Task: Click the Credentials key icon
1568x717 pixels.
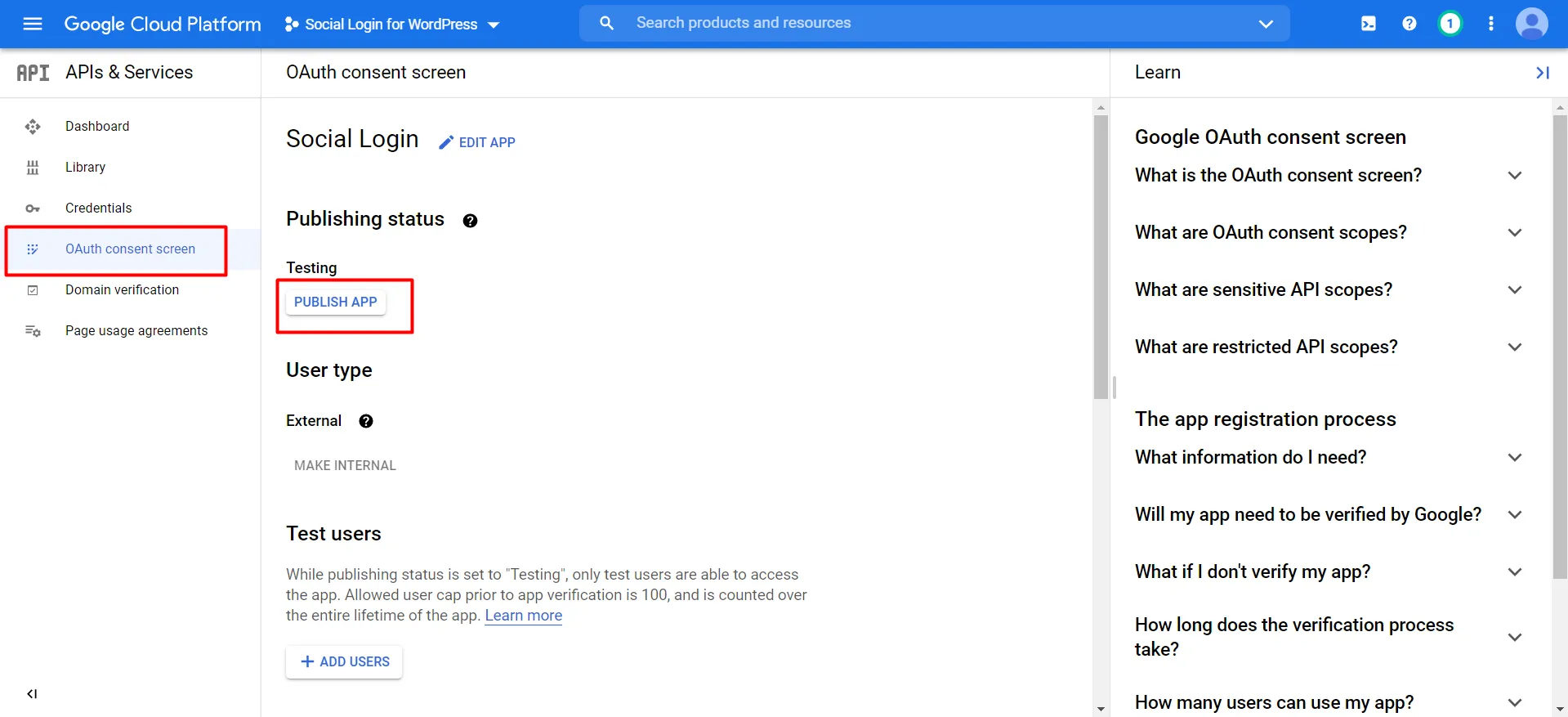Action: click(x=33, y=208)
